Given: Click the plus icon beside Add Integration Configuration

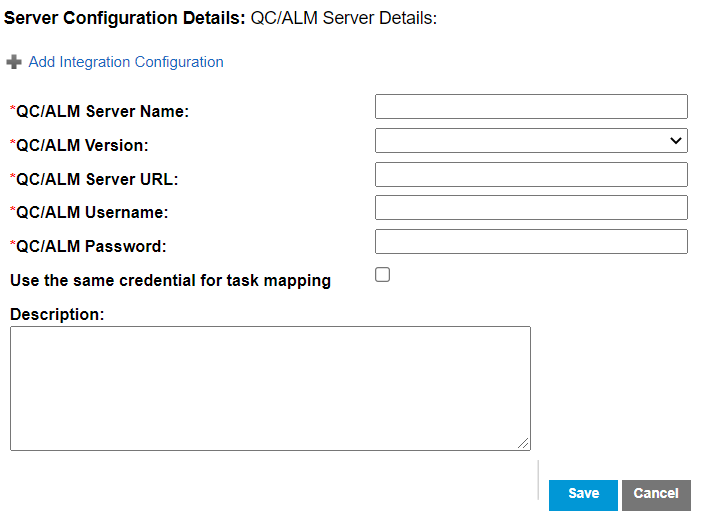Looking at the screenshot, I should coord(14,62).
